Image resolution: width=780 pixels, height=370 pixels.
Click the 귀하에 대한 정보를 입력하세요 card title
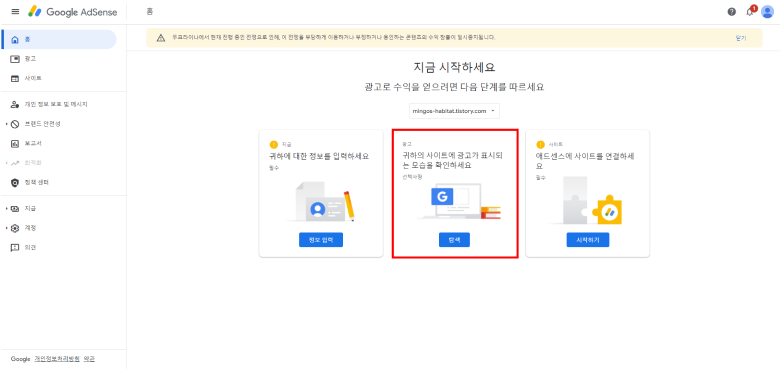coord(319,156)
